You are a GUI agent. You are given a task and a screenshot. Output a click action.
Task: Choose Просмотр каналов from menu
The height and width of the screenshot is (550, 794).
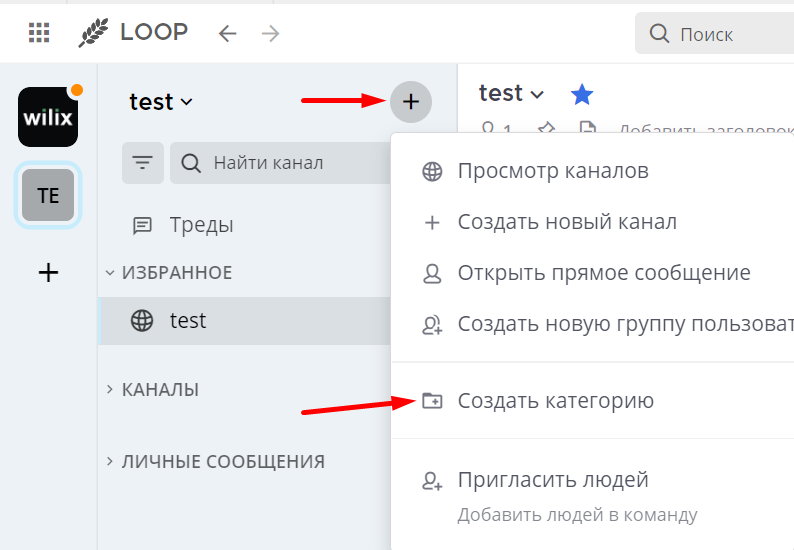(x=593, y=171)
